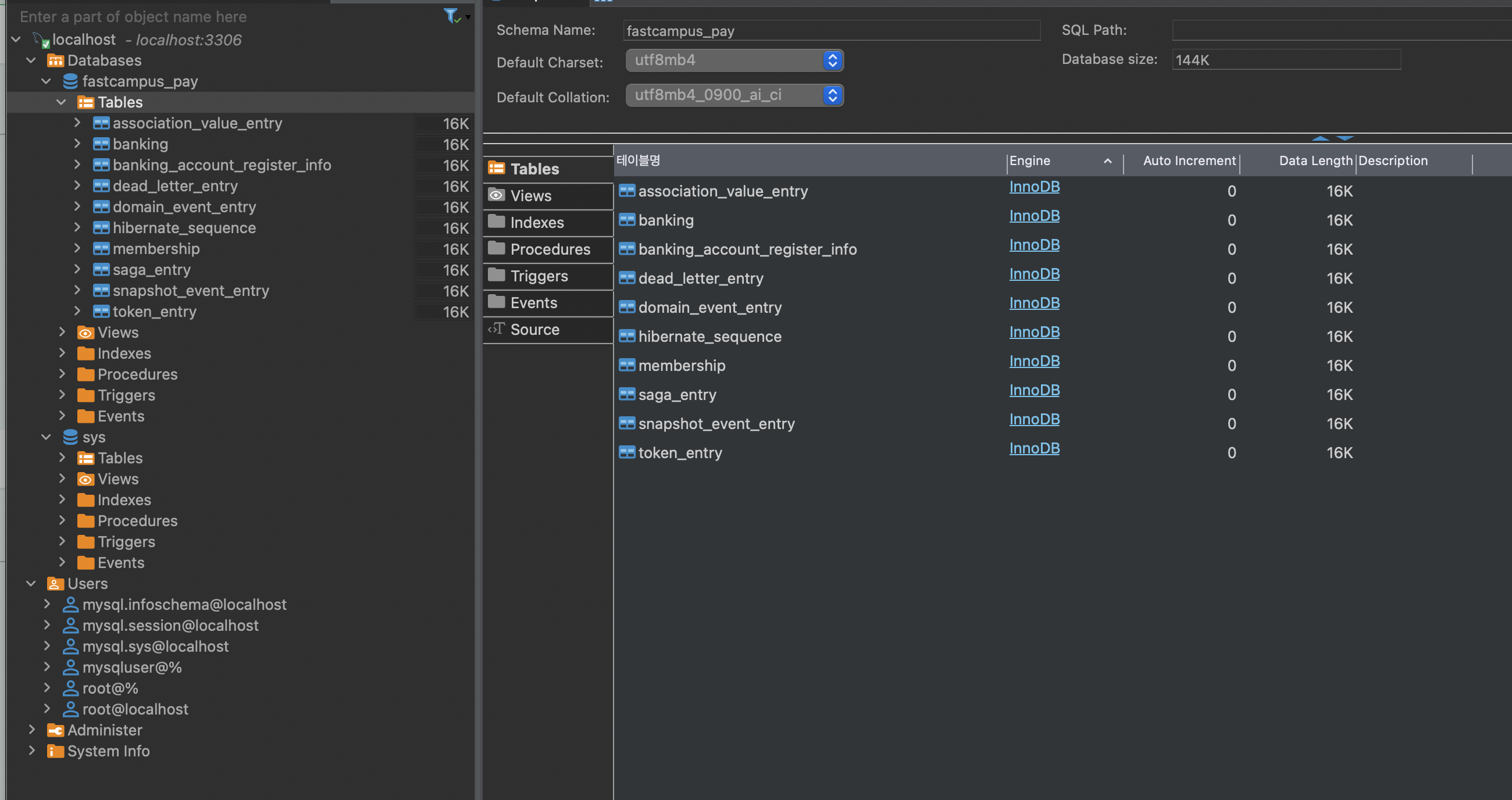Click the InnoDB link for the banking table
This screenshot has width=1512, height=800.
click(x=1033, y=216)
